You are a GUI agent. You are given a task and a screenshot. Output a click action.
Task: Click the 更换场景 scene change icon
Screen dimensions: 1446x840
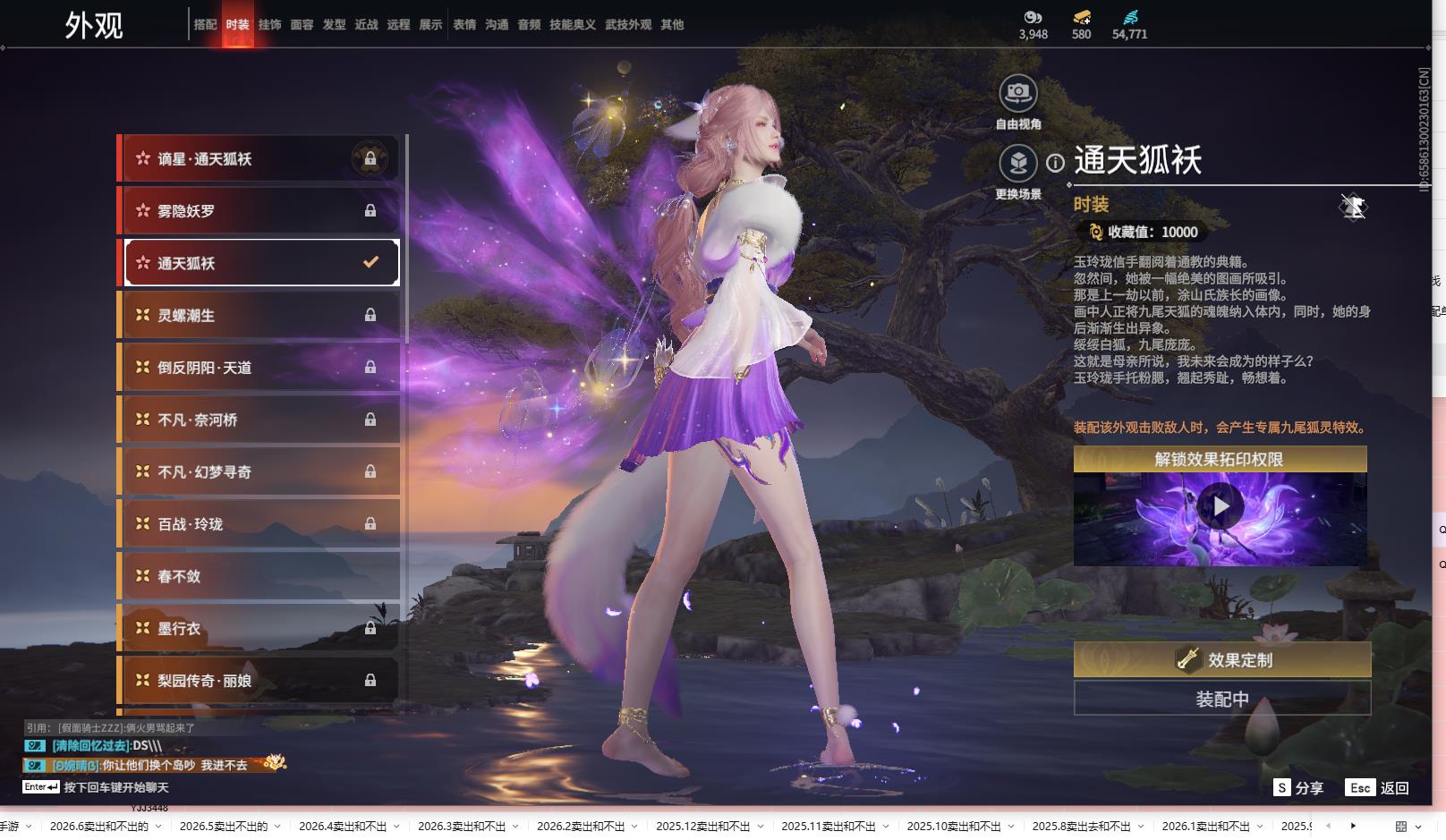(1017, 163)
